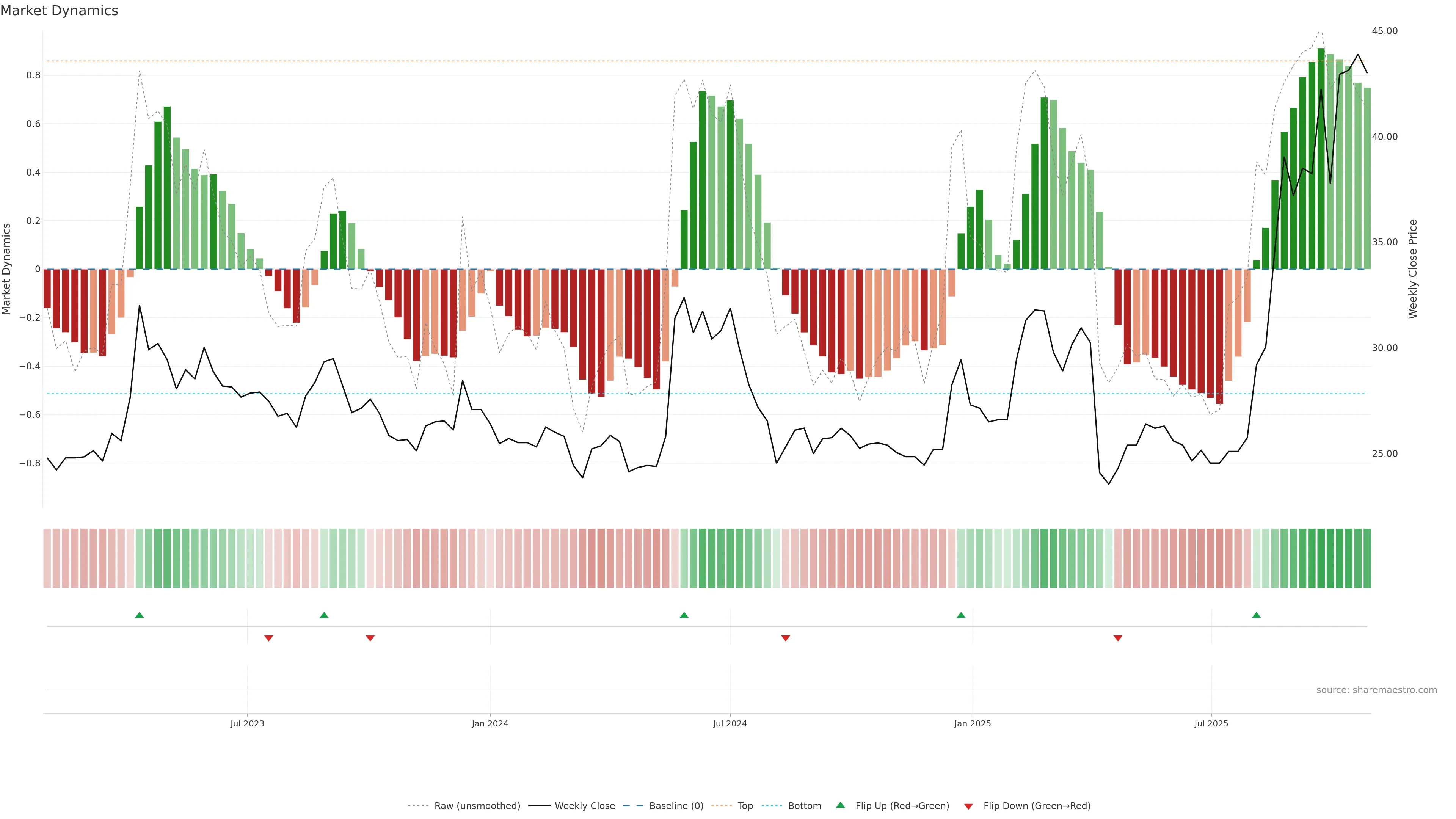The width and height of the screenshot is (1456, 819).
Task: Click the red flip-down marker before Jul 2025
Action: [1117, 638]
